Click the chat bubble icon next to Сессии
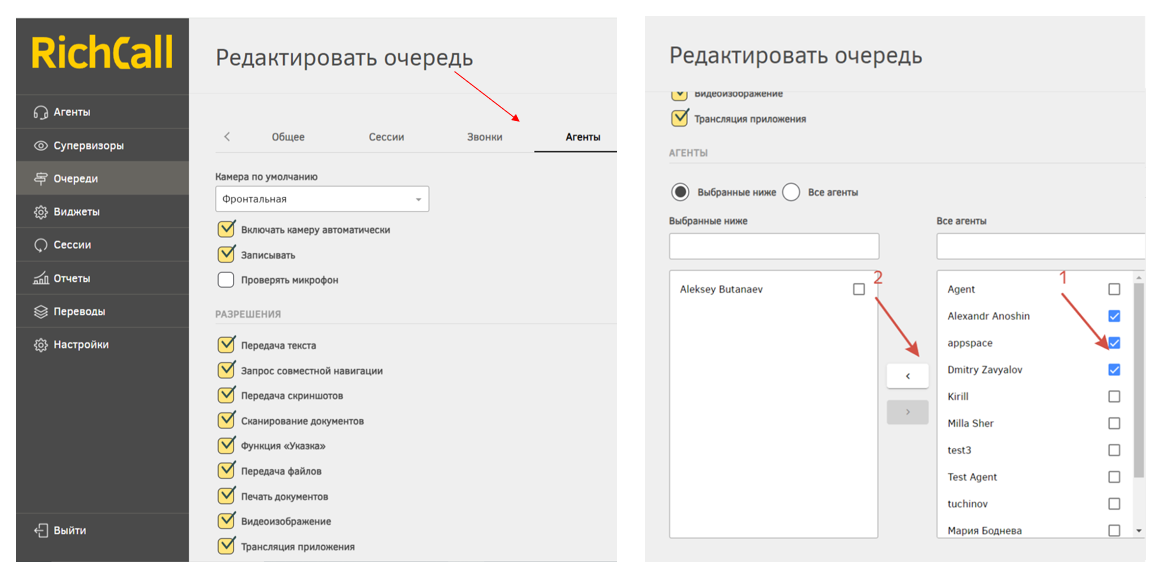The width and height of the screenshot is (1167, 580). point(41,245)
